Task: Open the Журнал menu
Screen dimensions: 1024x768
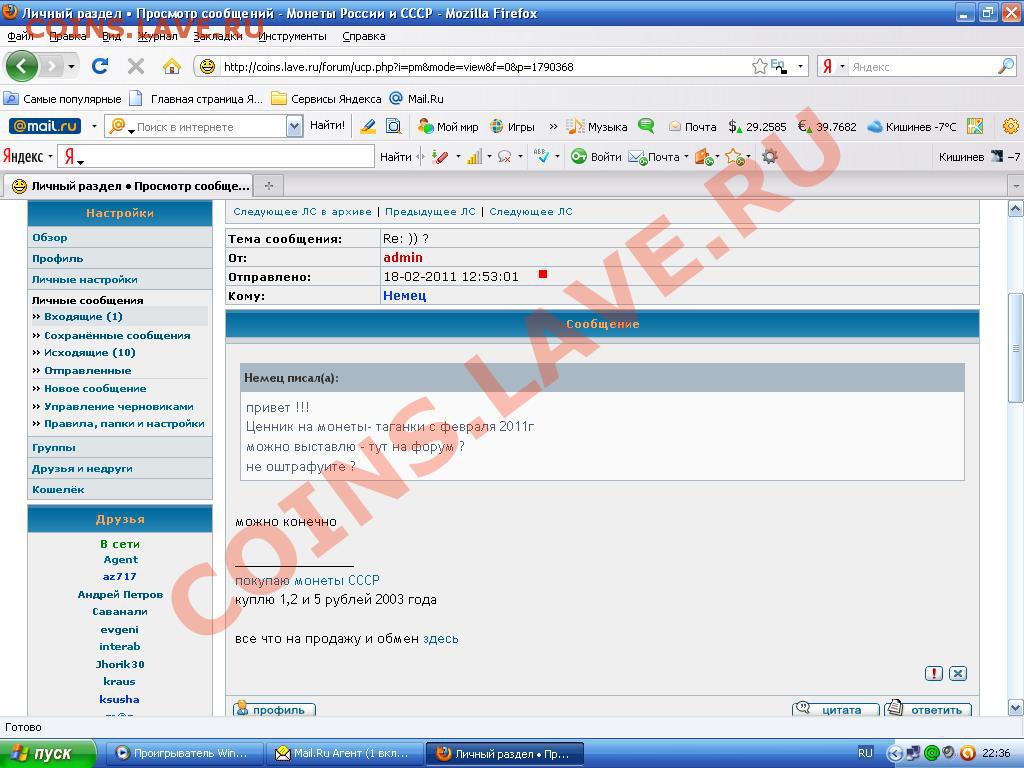Action: coord(157,36)
